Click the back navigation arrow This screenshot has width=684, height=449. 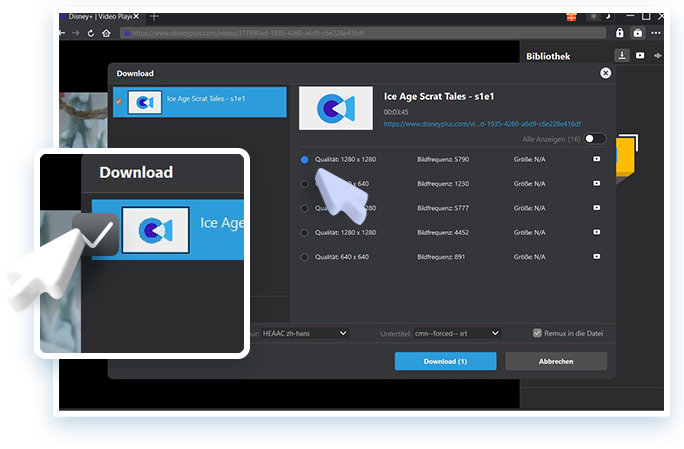[x=62, y=33]
